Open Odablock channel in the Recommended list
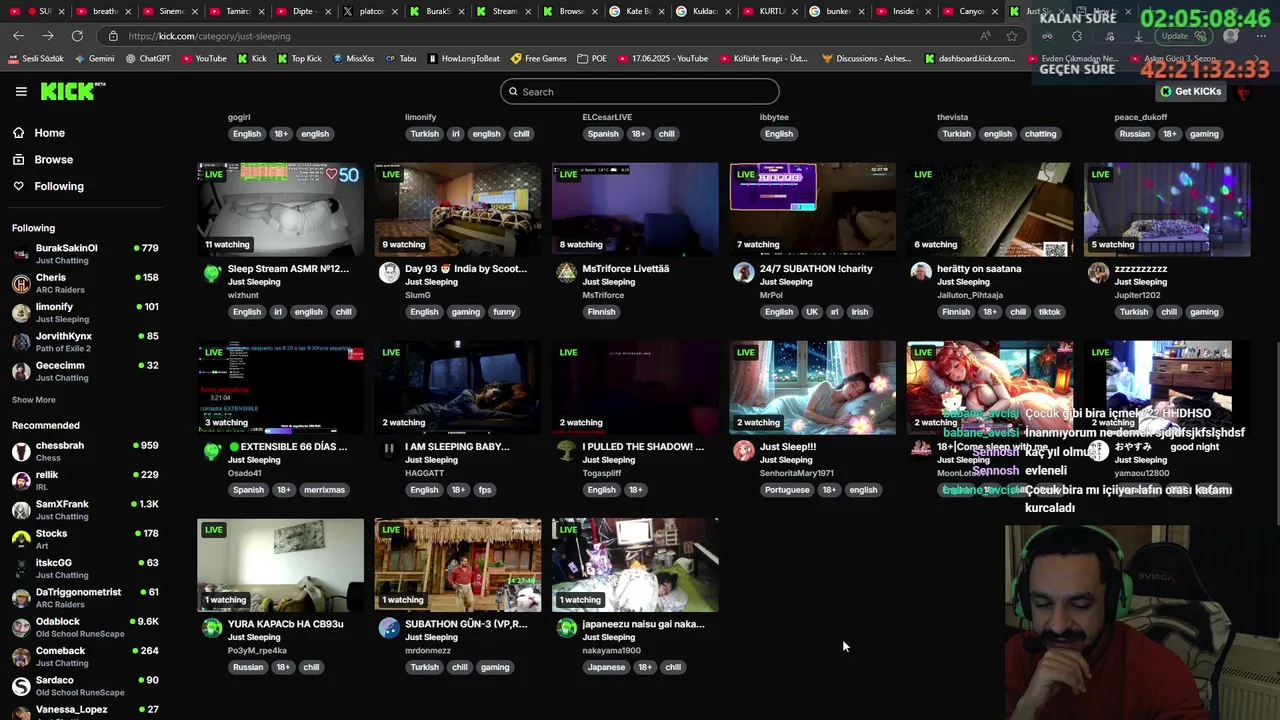1280x720 pixels. click(x=85, y=627)
